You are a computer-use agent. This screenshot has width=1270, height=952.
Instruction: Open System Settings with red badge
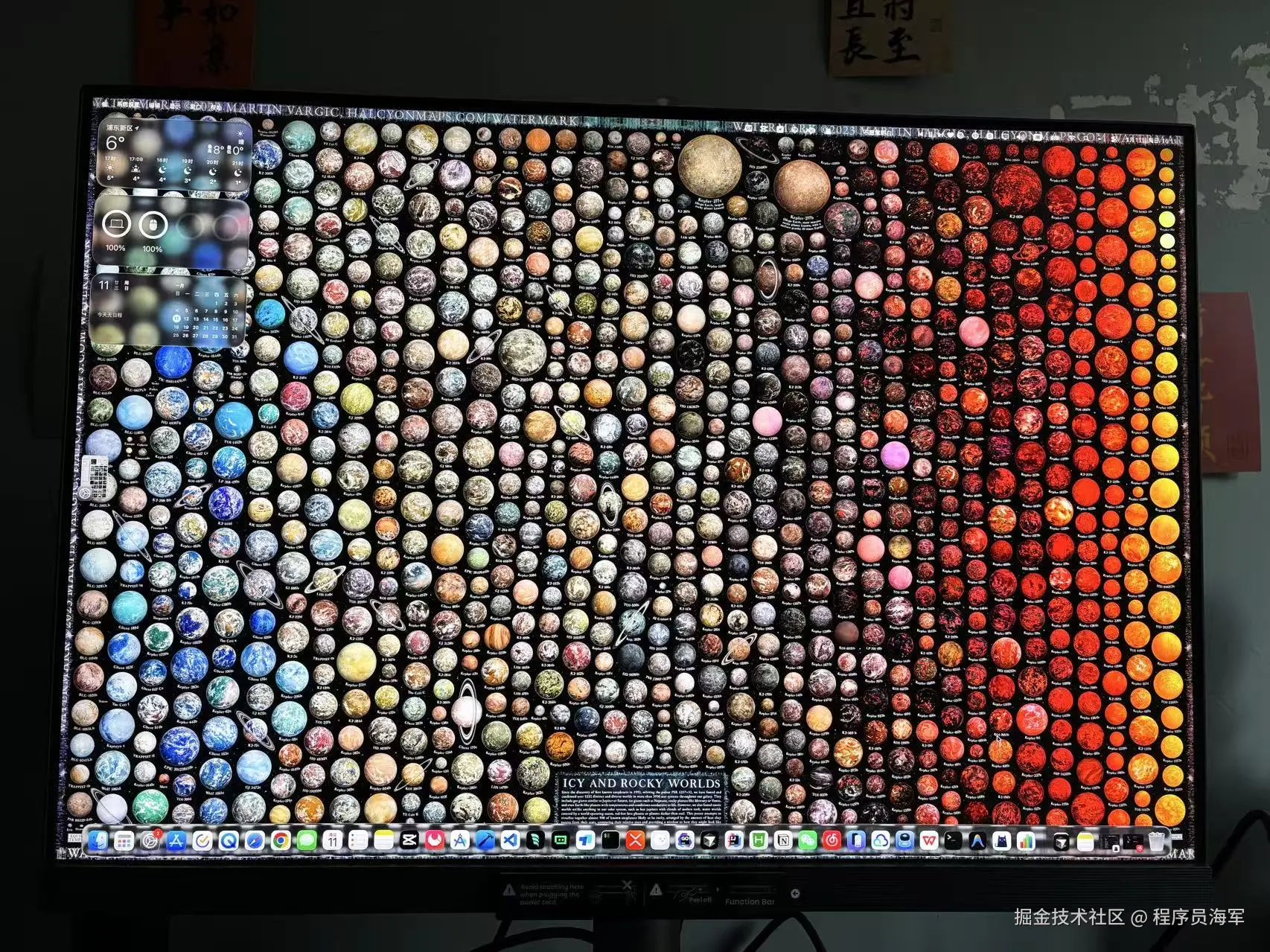point(150,840)
